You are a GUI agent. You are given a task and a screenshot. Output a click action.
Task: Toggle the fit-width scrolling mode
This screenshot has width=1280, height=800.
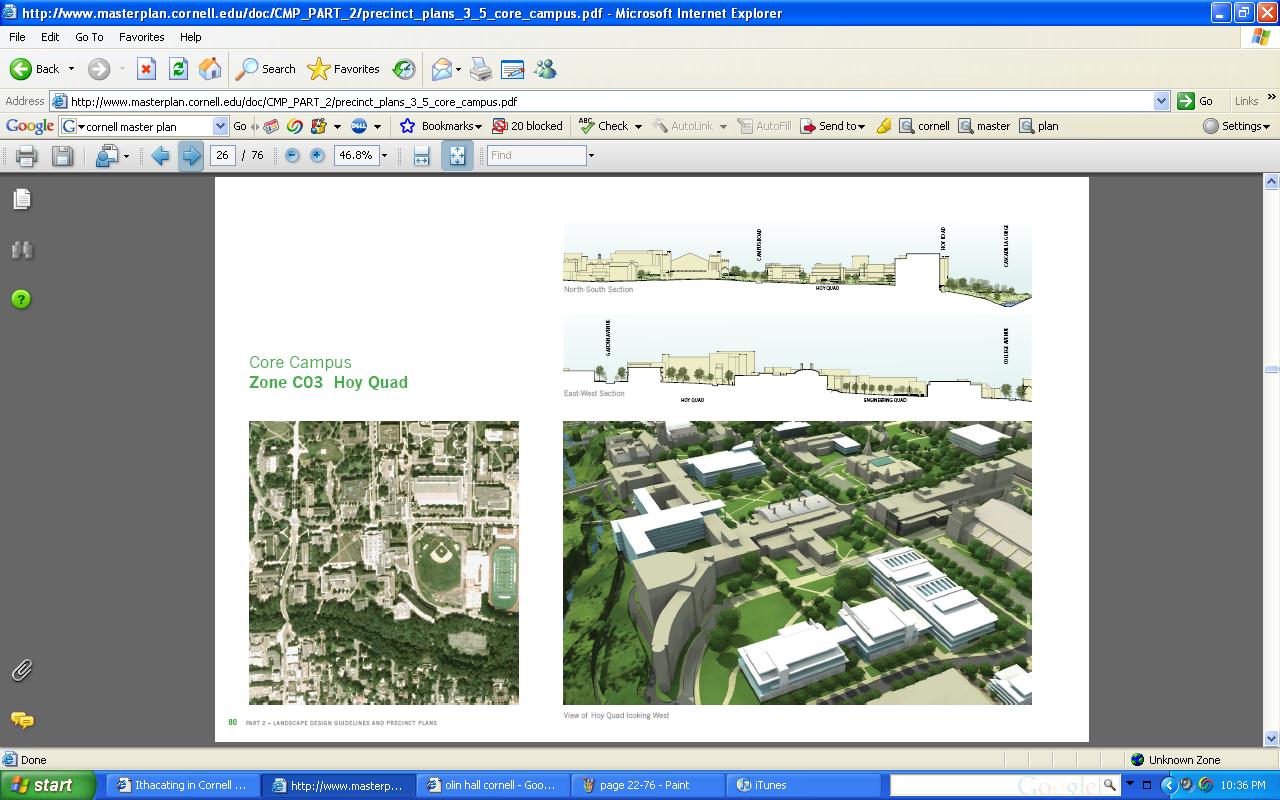(422, 156)
